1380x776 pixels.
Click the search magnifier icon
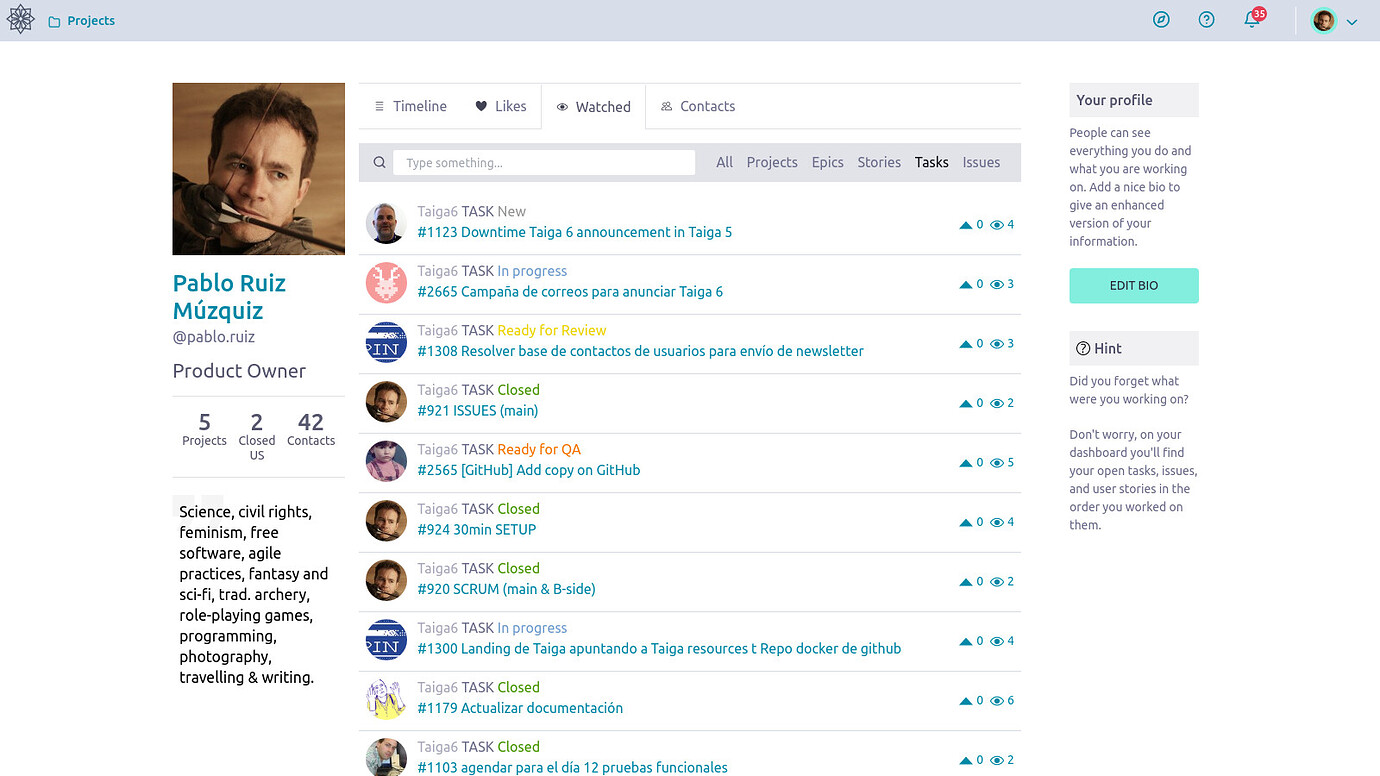[380, 163]
